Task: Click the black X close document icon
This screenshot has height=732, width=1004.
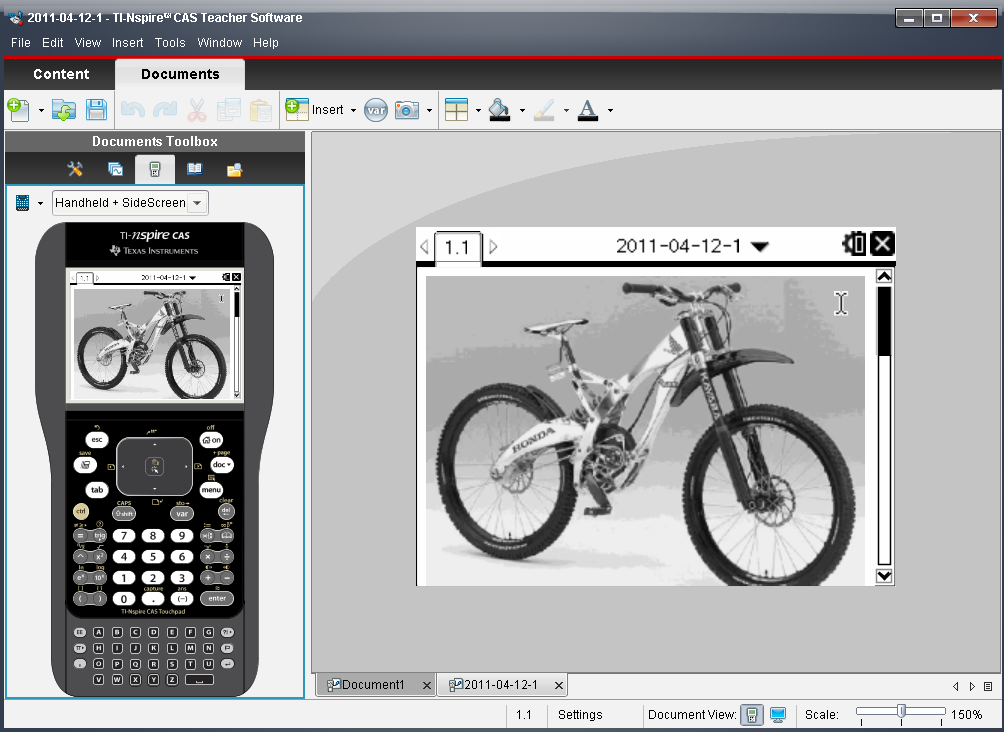Action: [882, 243]
